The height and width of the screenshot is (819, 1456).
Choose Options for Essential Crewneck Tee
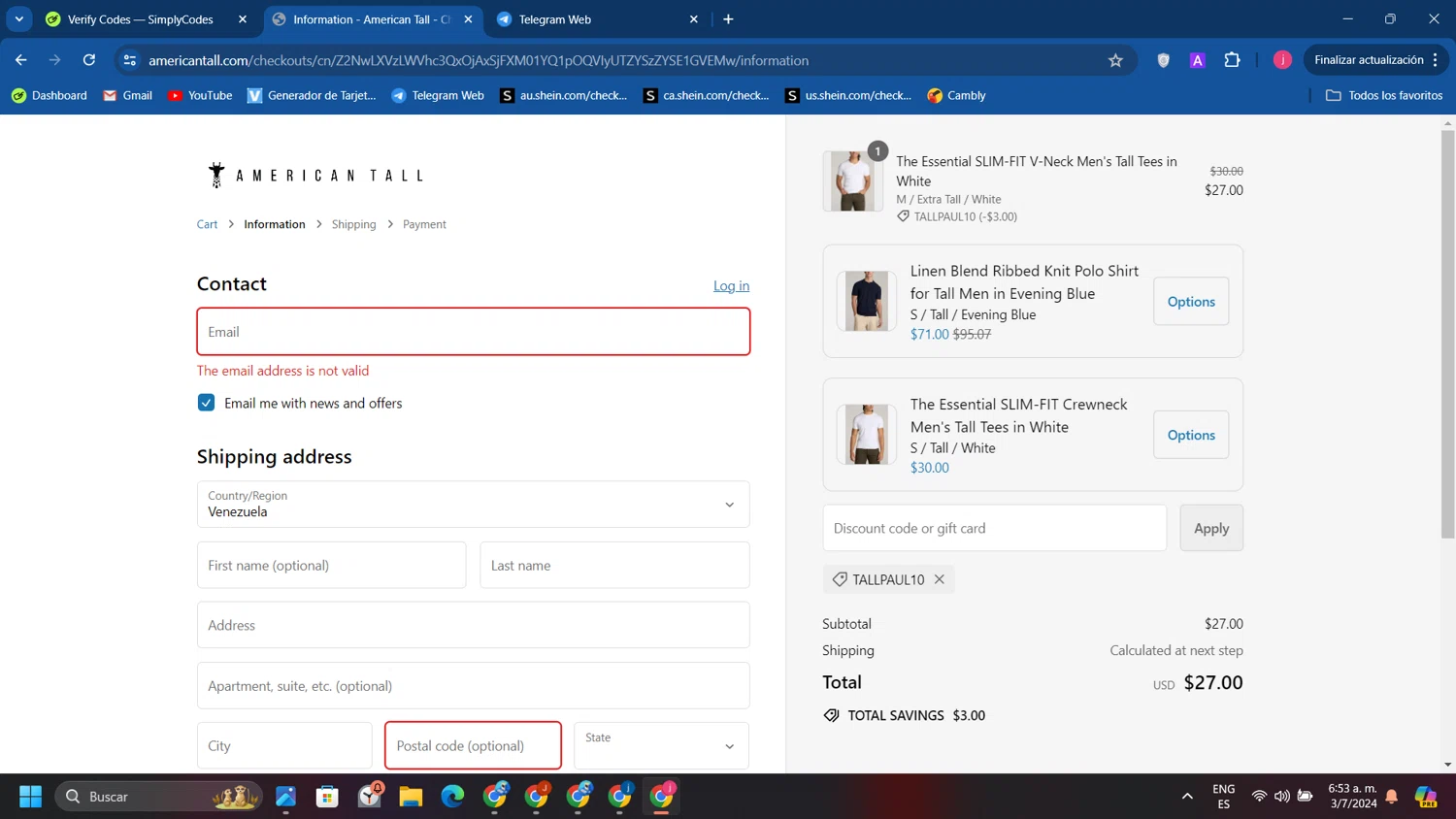[x=1191, y=435]
